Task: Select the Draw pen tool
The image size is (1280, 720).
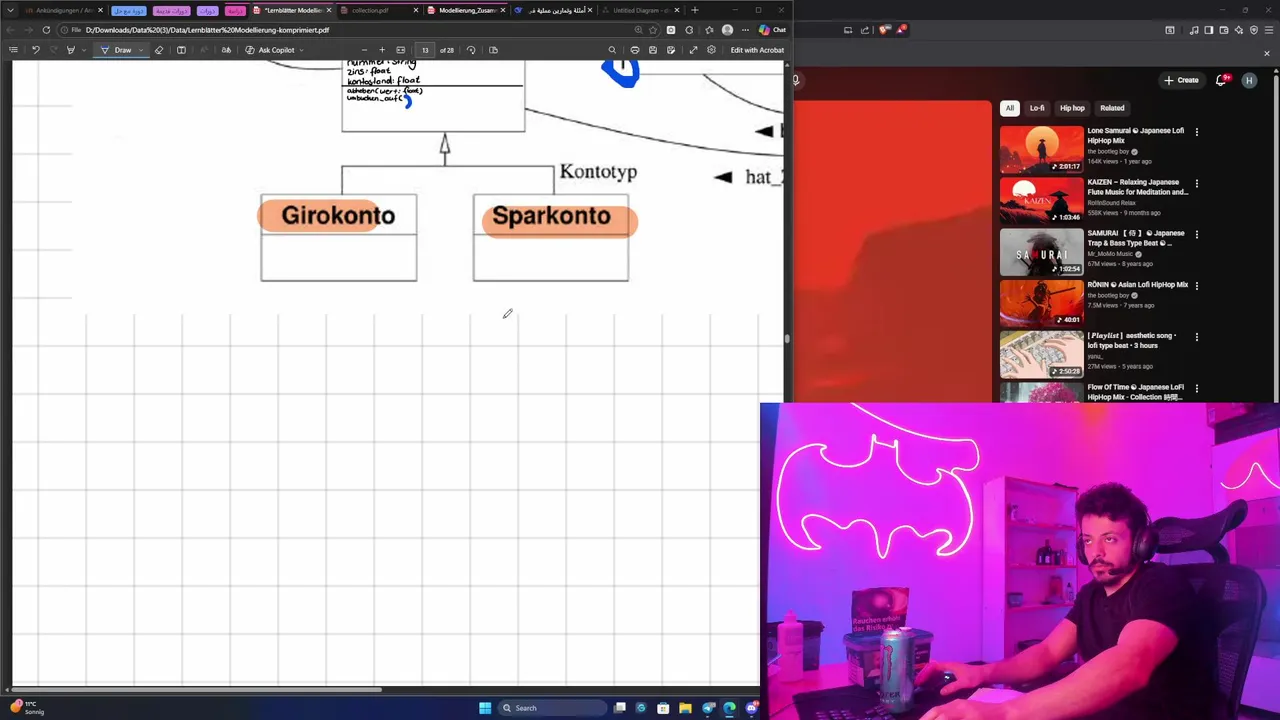Action: point(117,50)
